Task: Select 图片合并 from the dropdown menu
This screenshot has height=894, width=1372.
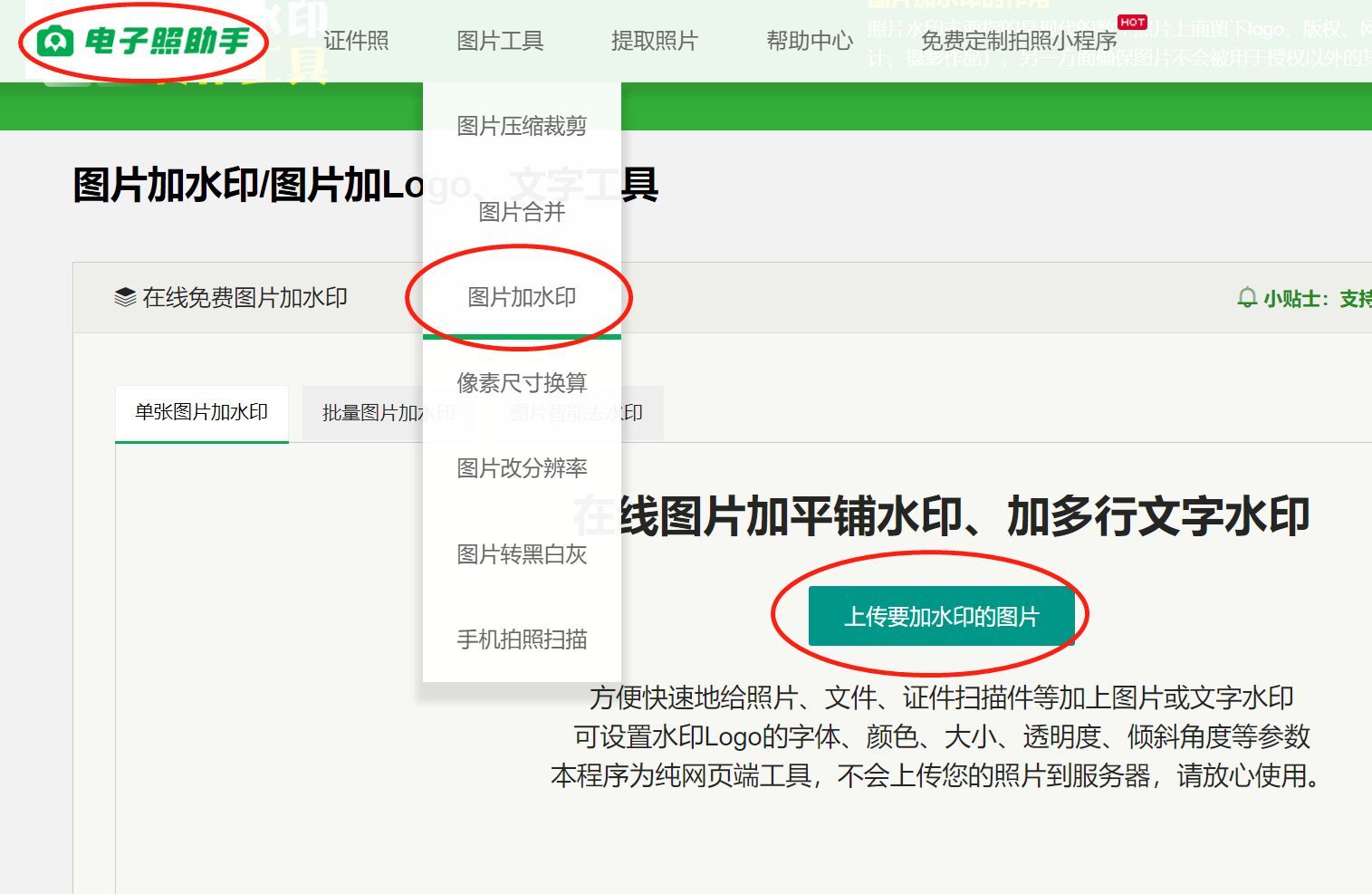Action: pos(522,213)
